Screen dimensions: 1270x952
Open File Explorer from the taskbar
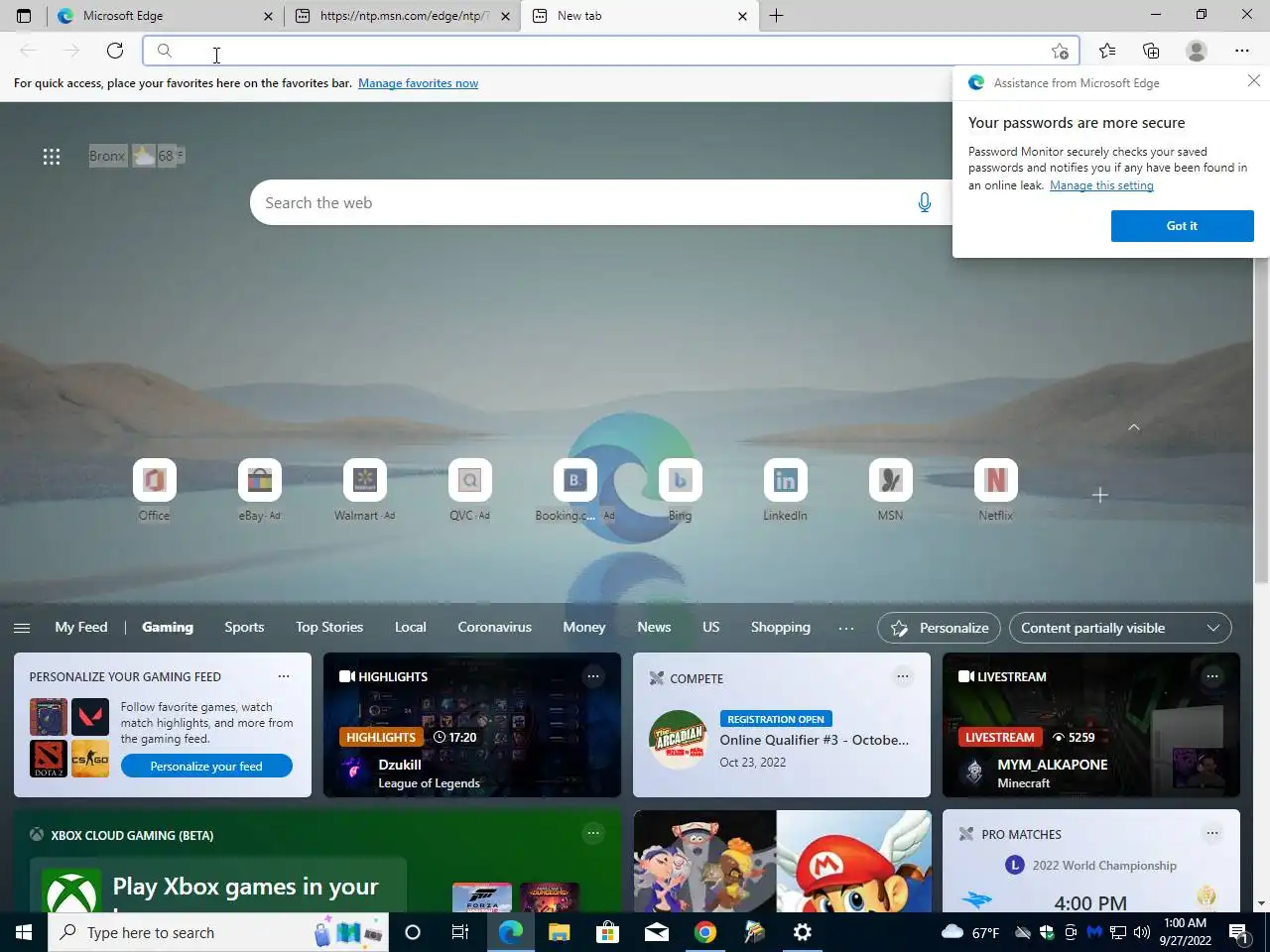(x=560, y=932)
